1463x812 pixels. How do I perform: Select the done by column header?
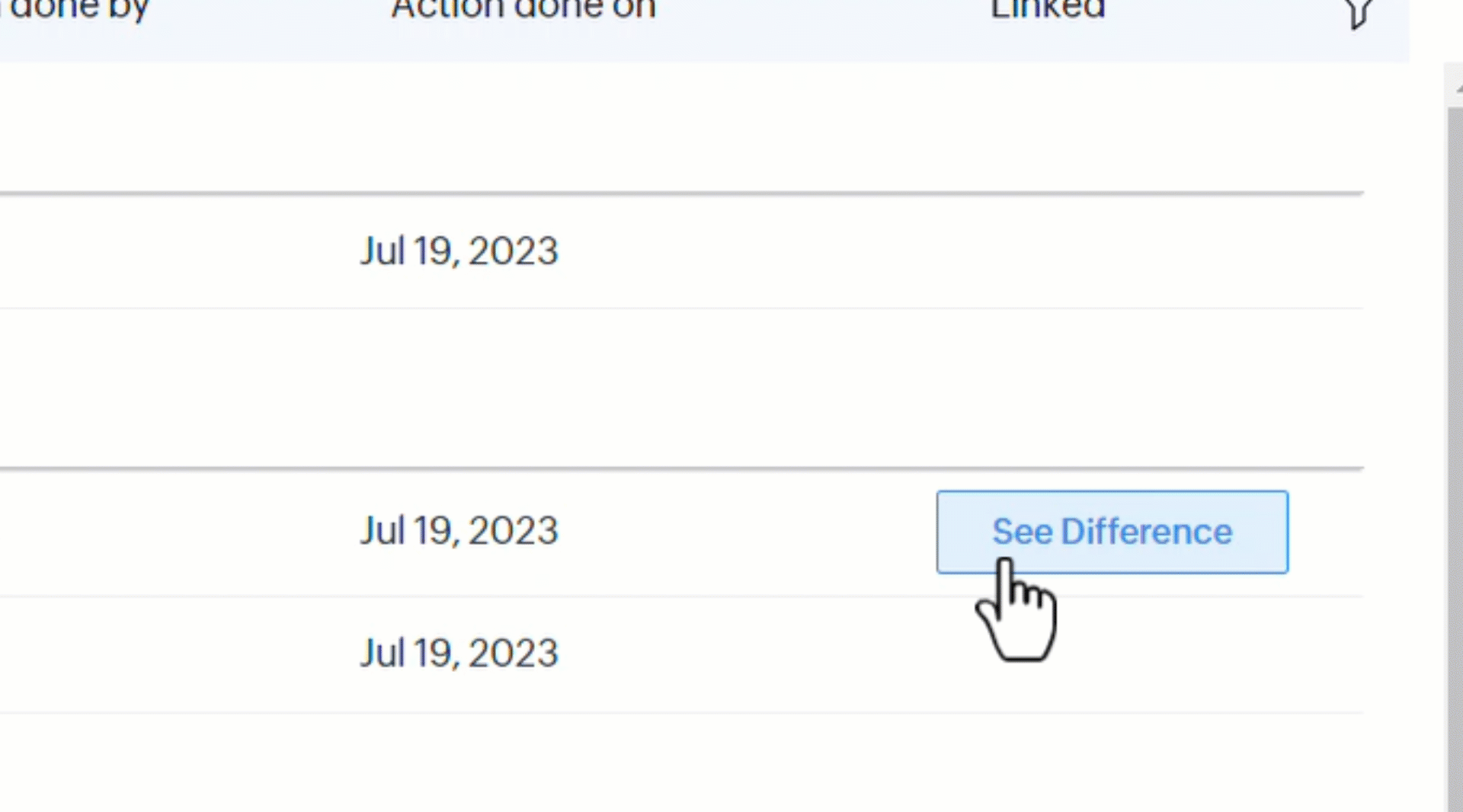pyautogui.click(x=79, y=9)
